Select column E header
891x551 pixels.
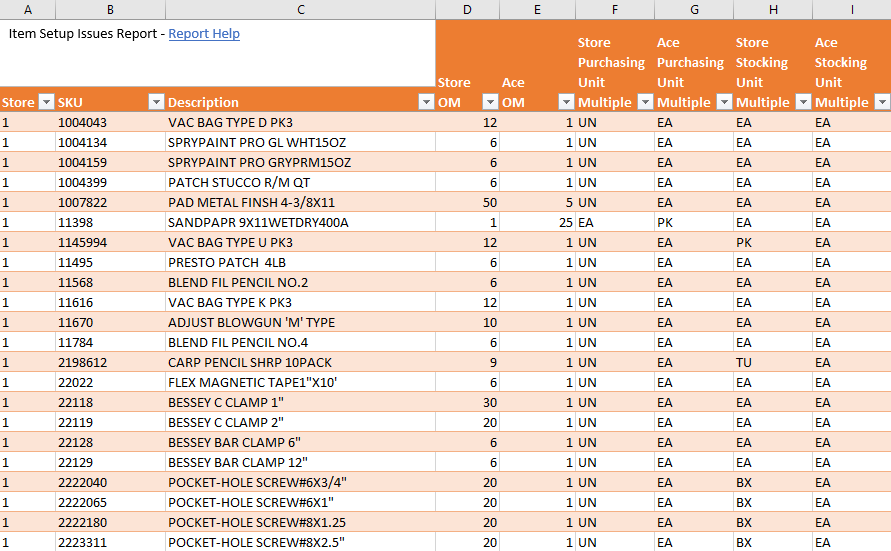point(537,9)
